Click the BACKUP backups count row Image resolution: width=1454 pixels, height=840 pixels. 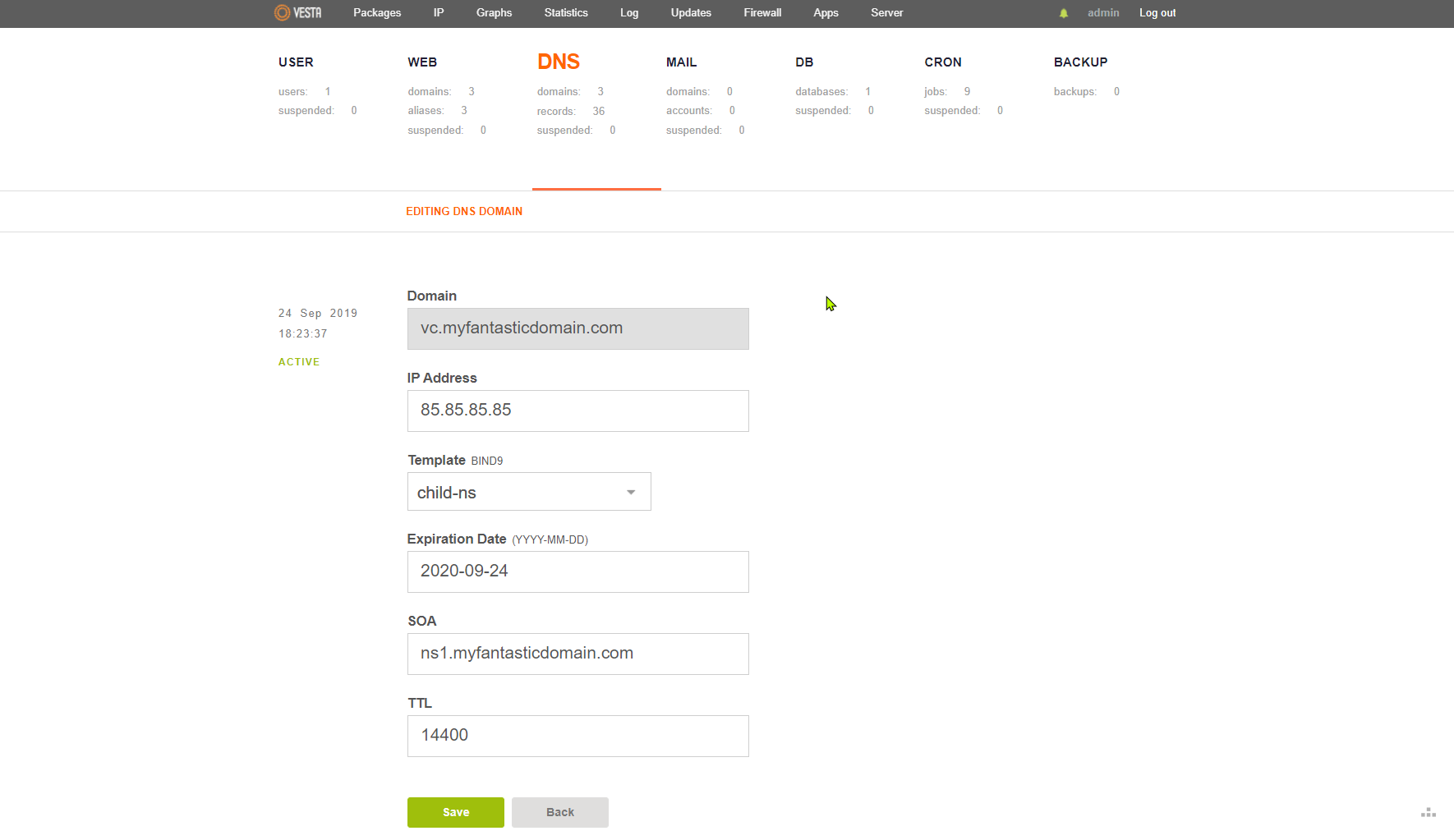1087,91
